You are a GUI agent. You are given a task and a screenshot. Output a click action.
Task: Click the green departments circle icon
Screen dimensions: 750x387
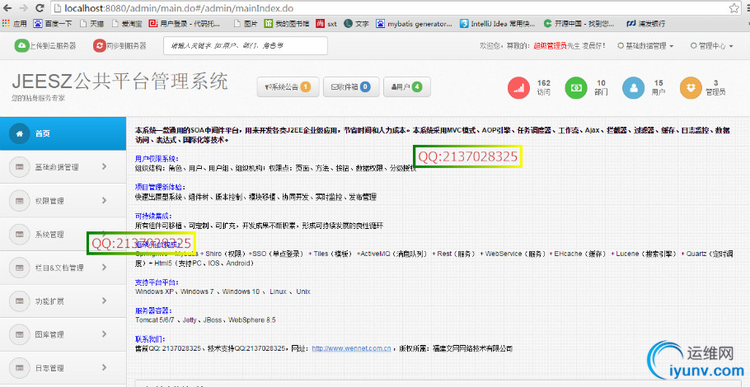coord(576,88)
